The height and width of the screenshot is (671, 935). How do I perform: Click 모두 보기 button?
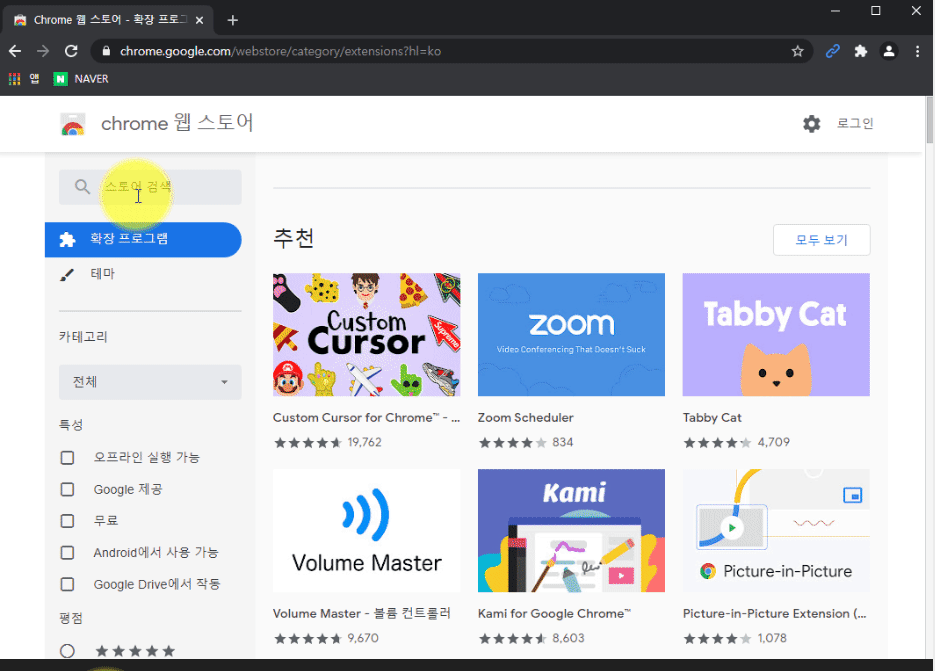pos(821,240)
